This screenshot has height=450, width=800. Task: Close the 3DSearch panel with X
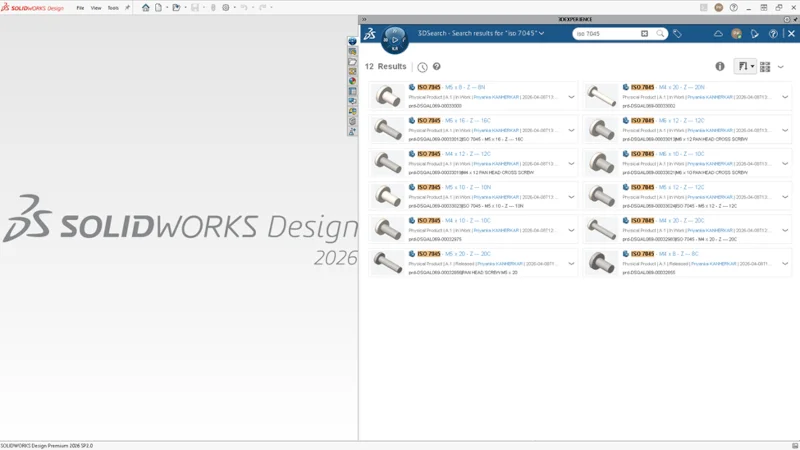coord(791,34)
